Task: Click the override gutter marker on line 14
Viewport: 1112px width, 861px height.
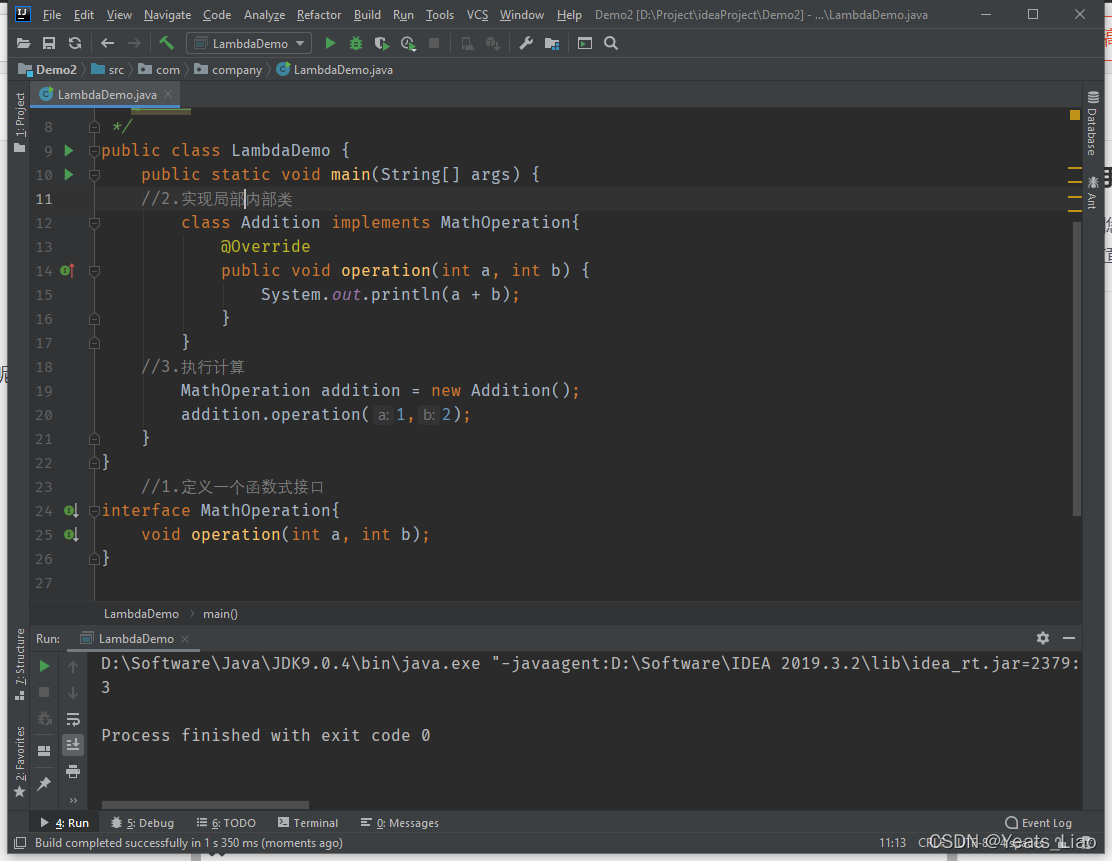Action: pyautogui.click(x=67, y=270)
